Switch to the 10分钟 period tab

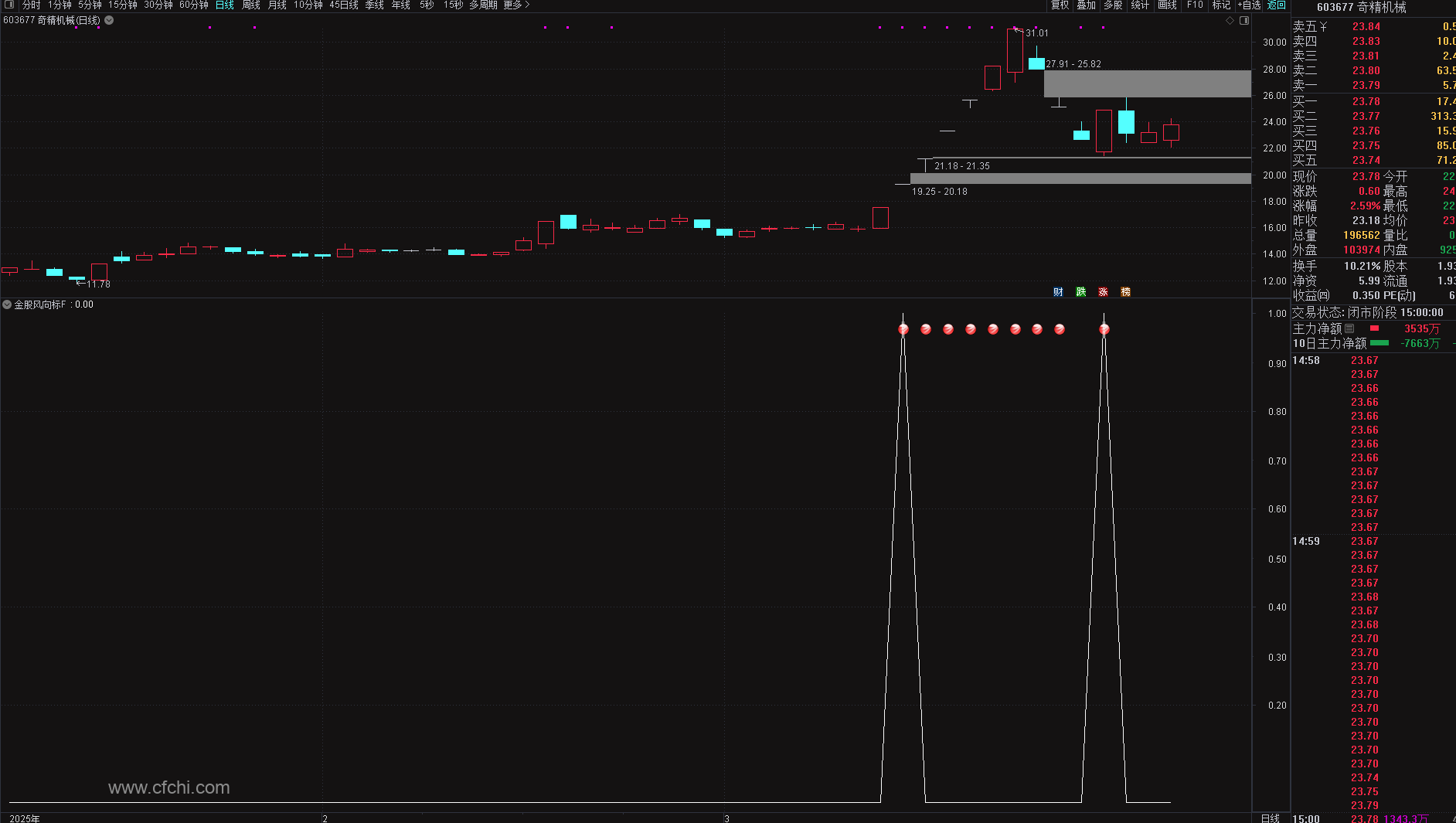308,5
